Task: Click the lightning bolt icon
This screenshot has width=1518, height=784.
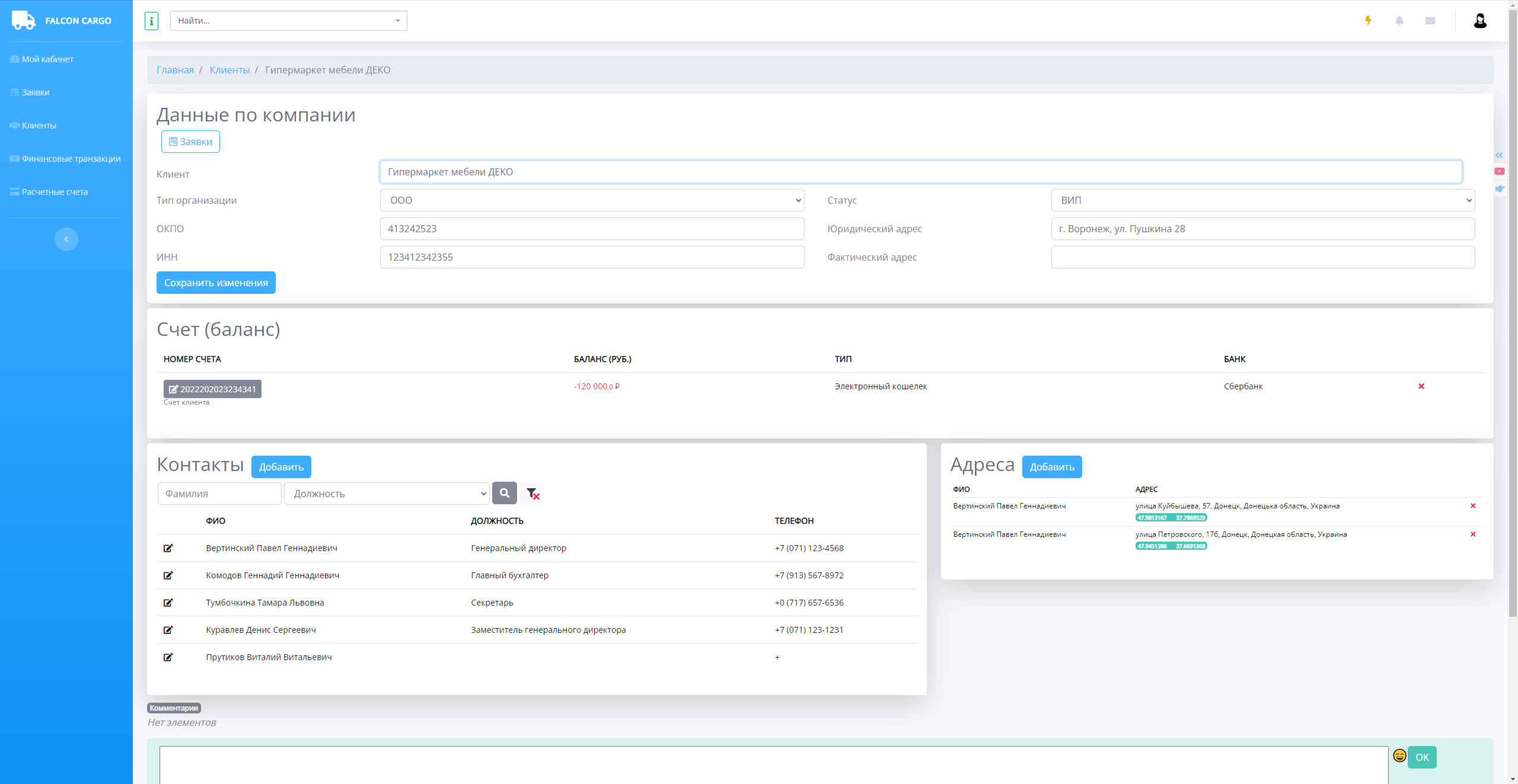Action: tap(1368, 21)
